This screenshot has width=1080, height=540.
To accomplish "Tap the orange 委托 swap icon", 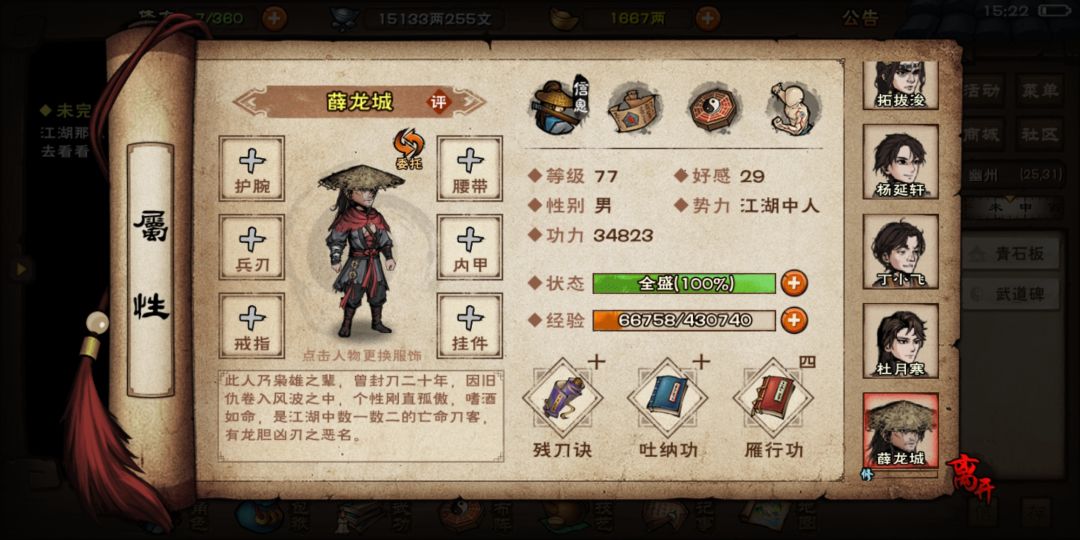I will [408, 149].
